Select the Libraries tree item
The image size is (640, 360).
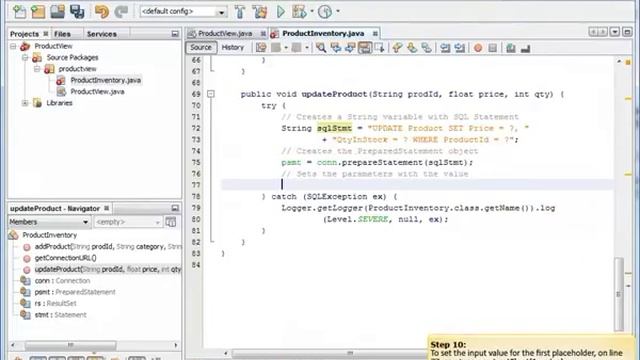(59, 103)
